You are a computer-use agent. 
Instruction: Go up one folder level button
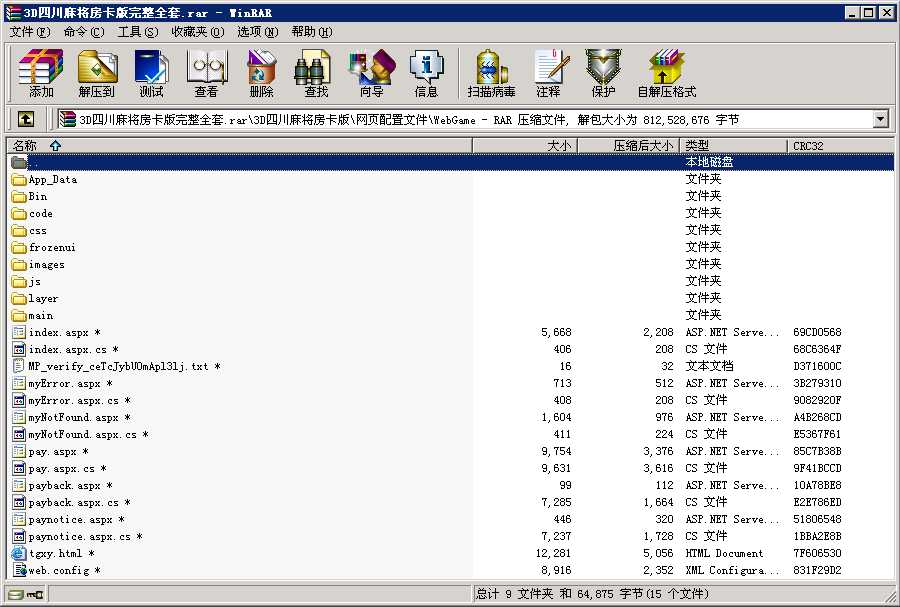26,119
